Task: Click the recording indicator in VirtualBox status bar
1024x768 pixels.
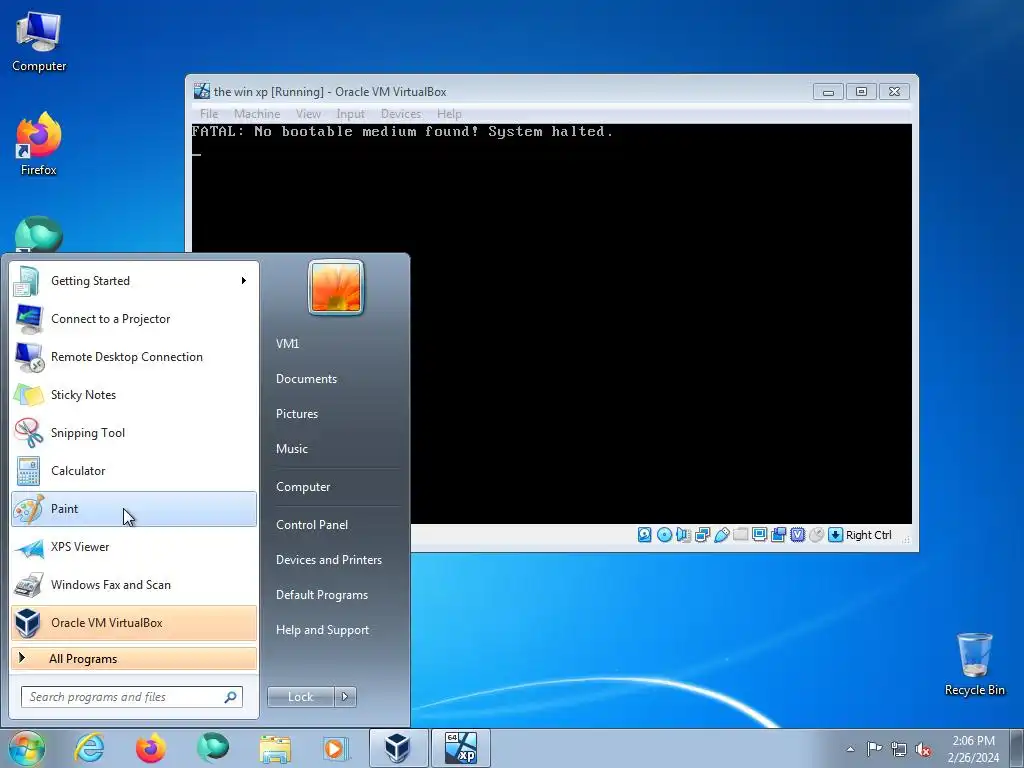Action: pyautogui.click(x=778, y=535)
